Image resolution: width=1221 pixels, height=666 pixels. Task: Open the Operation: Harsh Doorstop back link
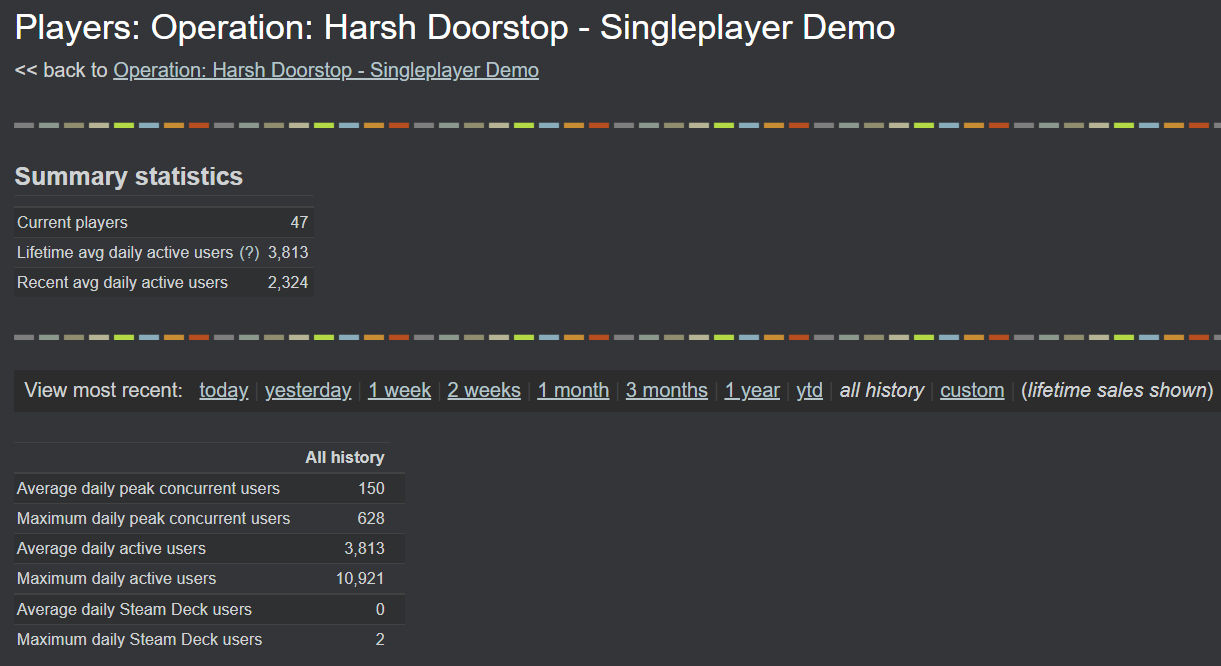(x=326, y=70)
